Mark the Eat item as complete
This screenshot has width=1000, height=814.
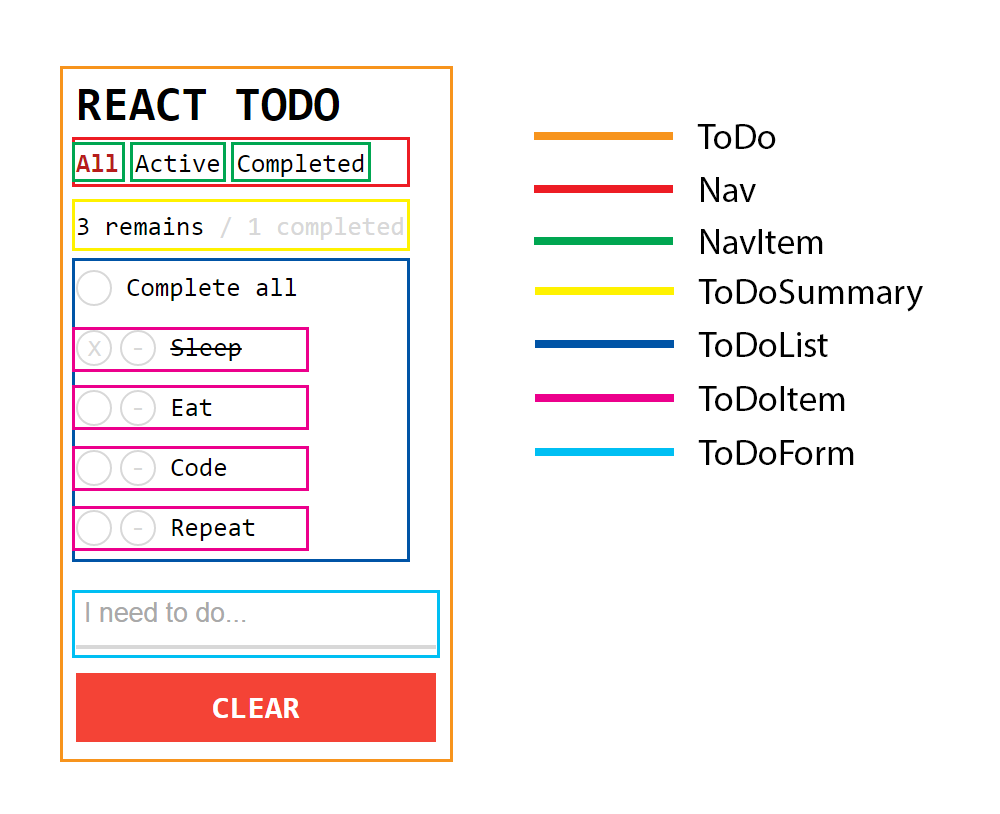(94, 408)
